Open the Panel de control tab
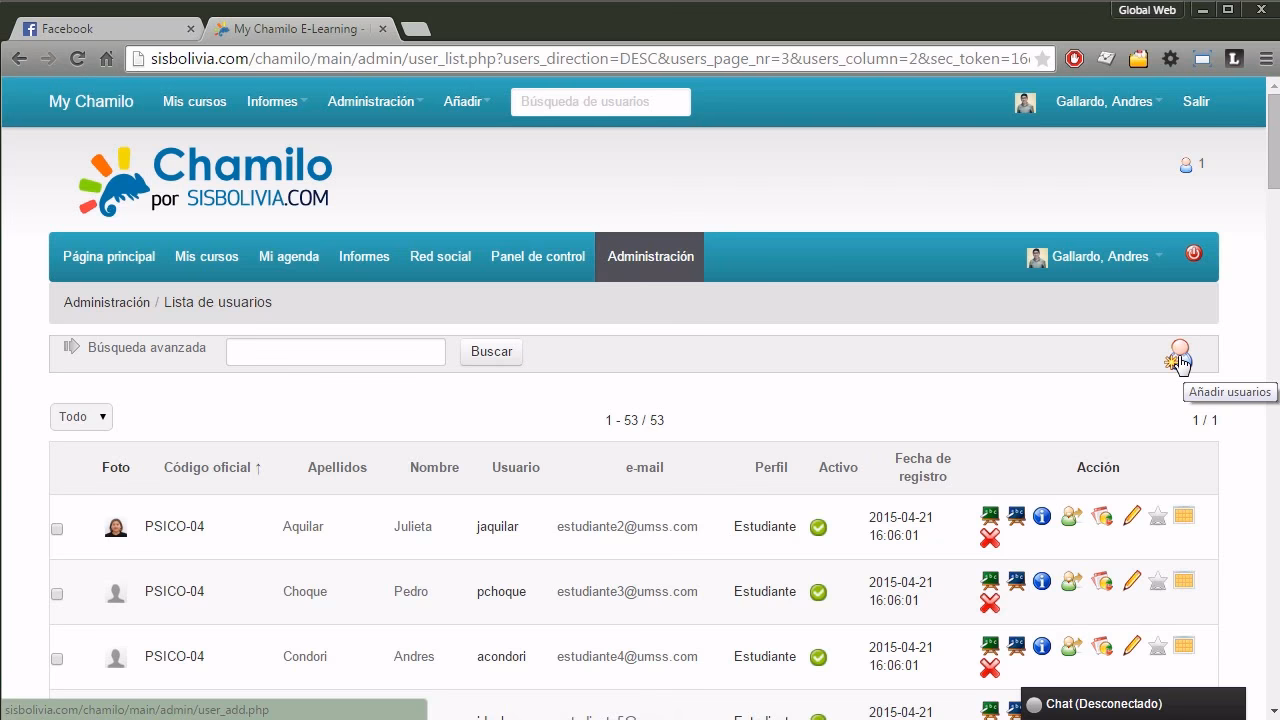Screen dimensions: 1280x720 [x=537, y=257]
